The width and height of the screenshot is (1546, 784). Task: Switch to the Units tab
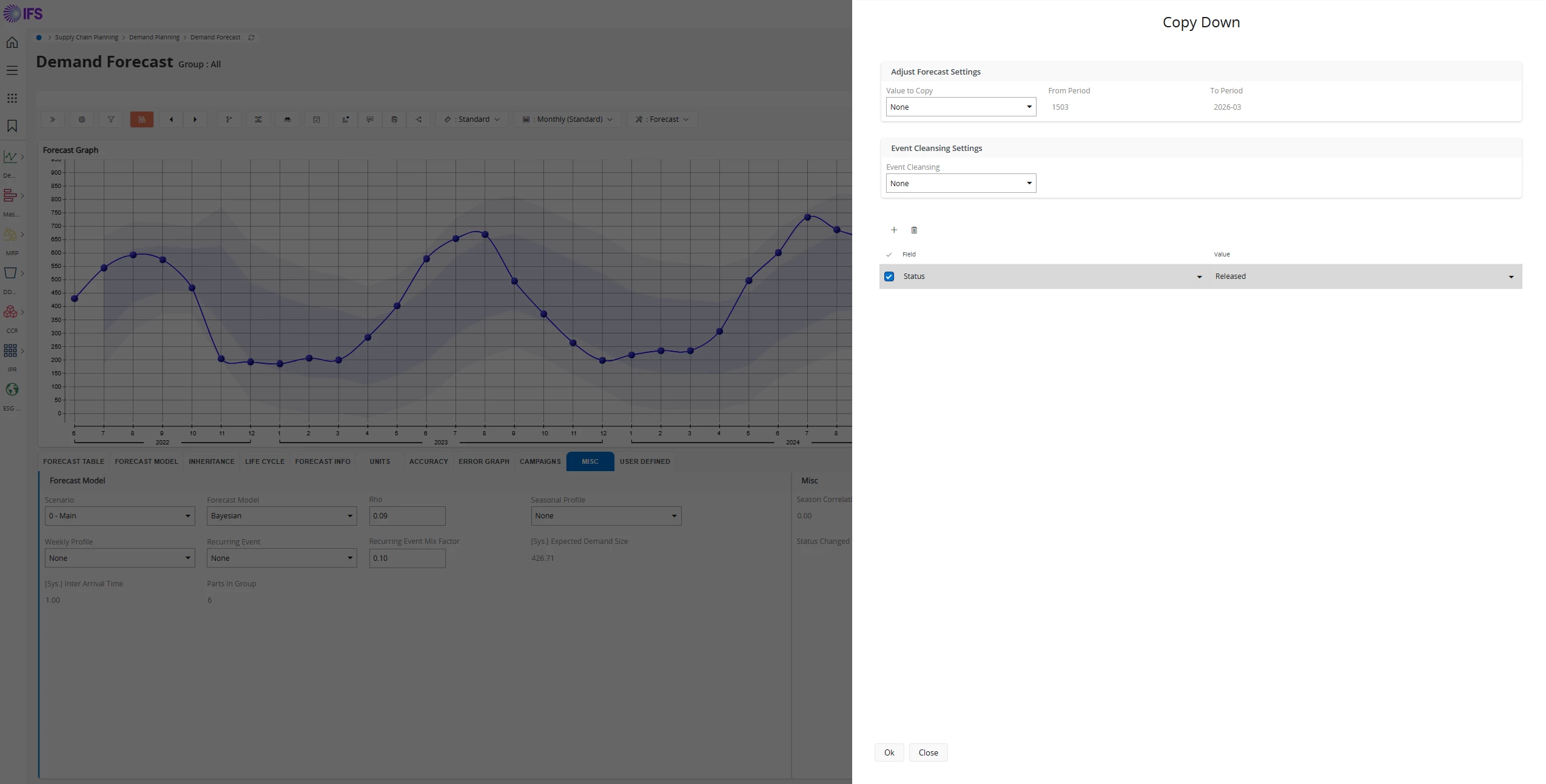(380, 461)
